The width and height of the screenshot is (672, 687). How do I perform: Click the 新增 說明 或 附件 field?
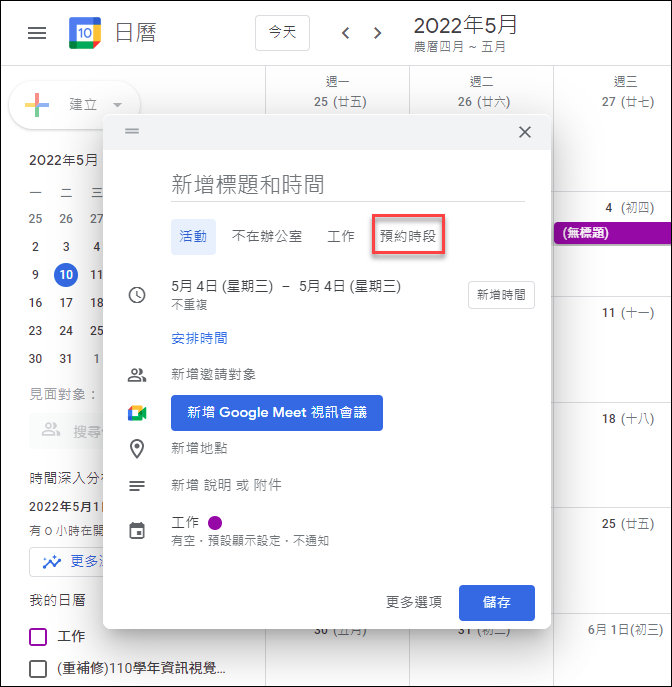(x=226, y=485)
